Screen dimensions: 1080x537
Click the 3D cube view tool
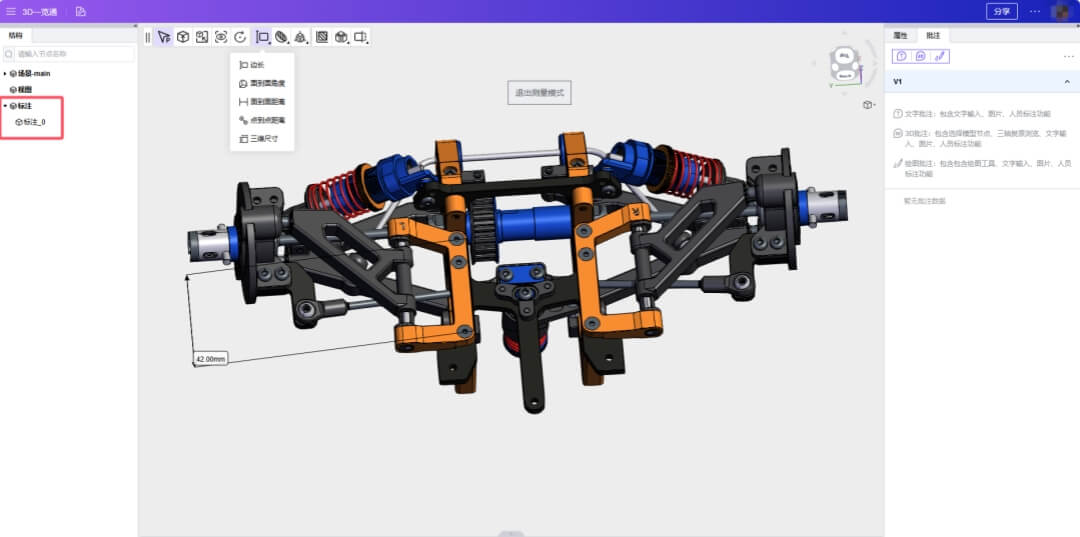(x=183, y=37)
